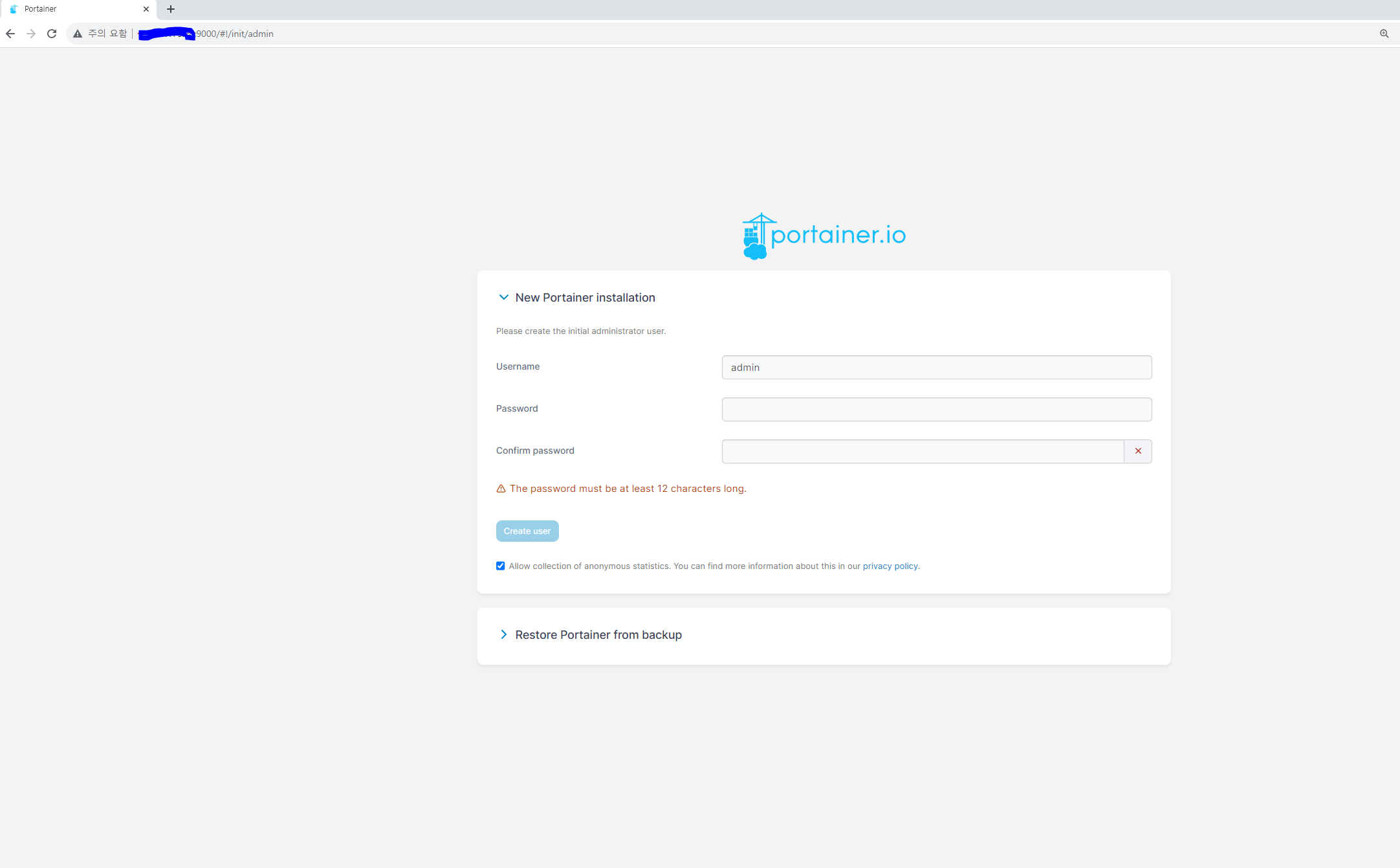Click the 'Username' field label
This screenshot has height=868, width=1400.
click(x=518, y=366)
